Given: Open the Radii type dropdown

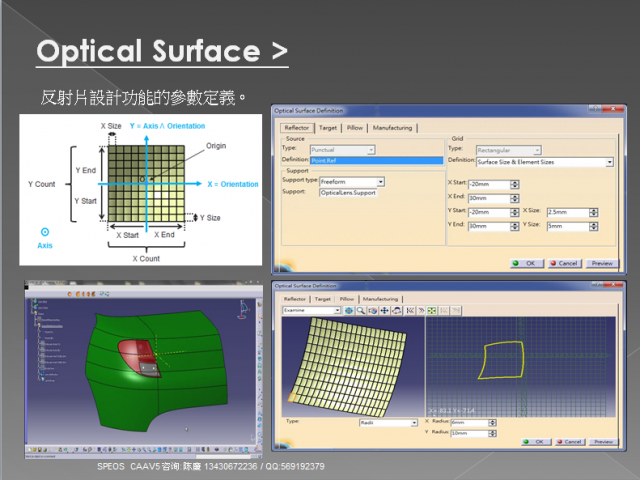Looking at the screenshot, I should 414,423.
